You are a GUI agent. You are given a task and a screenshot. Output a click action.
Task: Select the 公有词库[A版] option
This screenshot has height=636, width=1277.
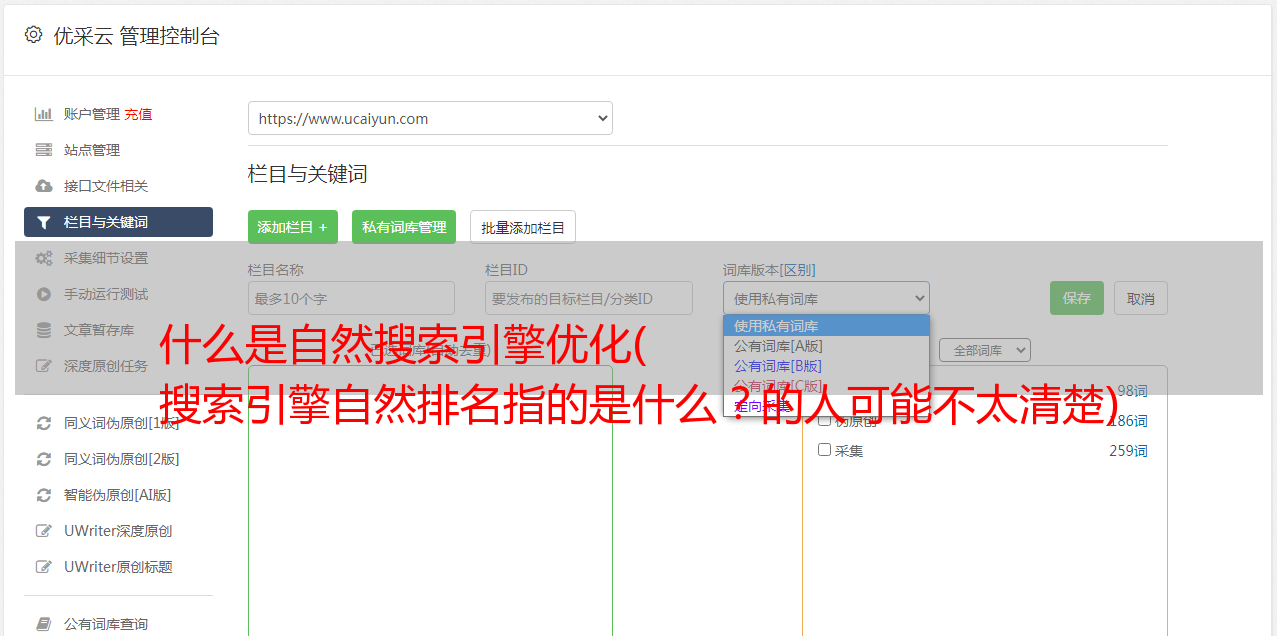[826, 346]
